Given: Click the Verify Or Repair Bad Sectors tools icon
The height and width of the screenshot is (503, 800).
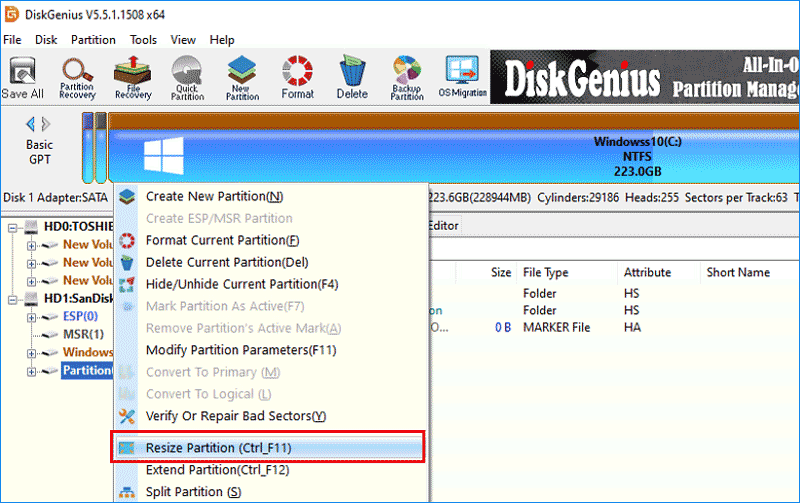Looking at the screenshot, I should click(x=127, y=416).
